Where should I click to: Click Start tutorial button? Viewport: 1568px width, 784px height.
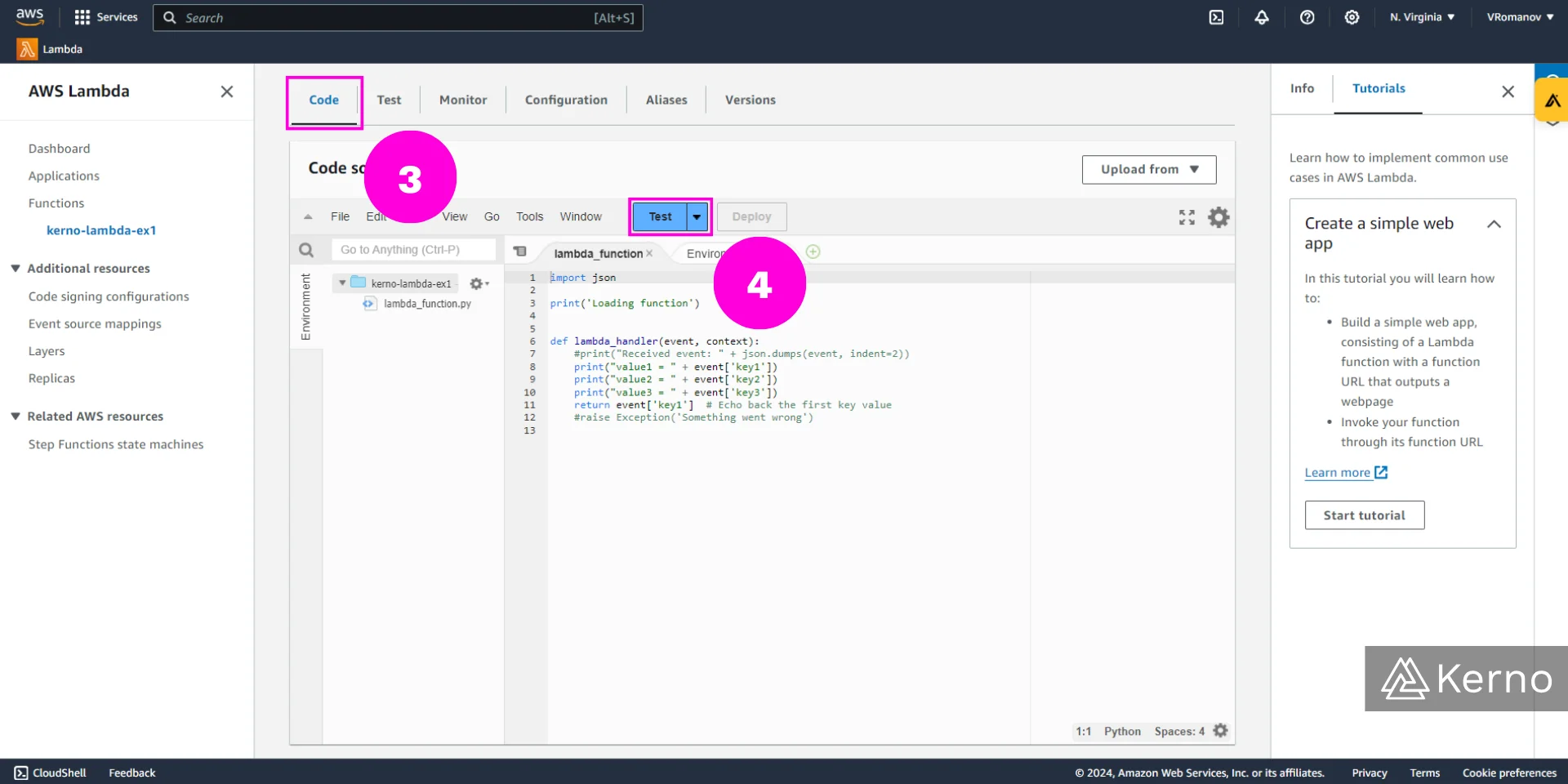tap(1365, 515)
